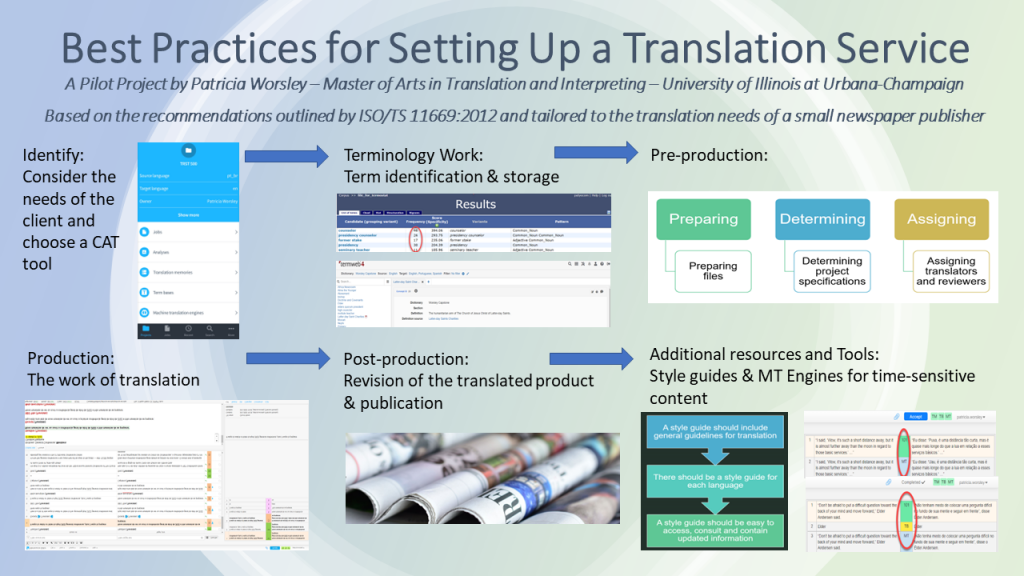
Task: Click the Translation memories row icon
Action: 144,272
